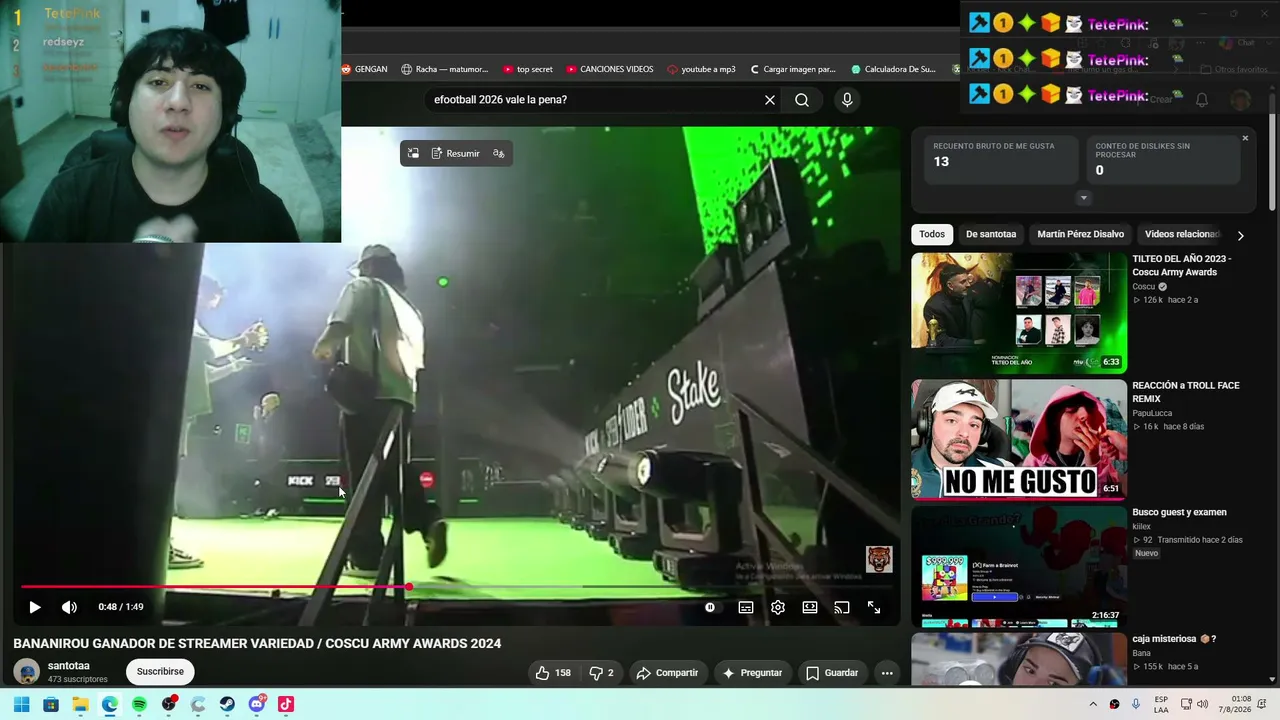Open the ESP LAA language switcher
The height and width of the screenshot is (720, 1280).
(1161, 704)
